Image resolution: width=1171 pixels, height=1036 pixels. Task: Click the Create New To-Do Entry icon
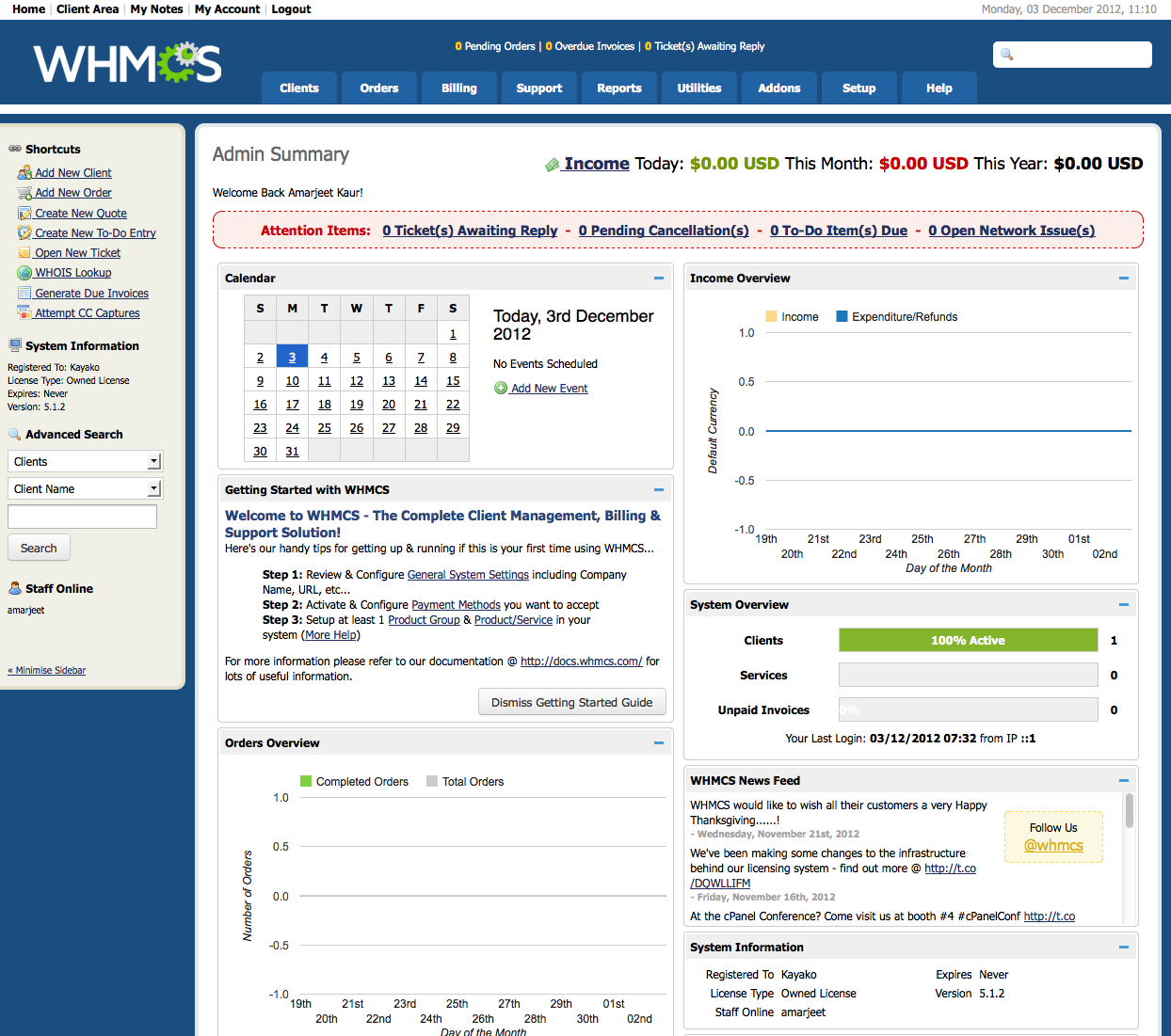click(24, 233)
